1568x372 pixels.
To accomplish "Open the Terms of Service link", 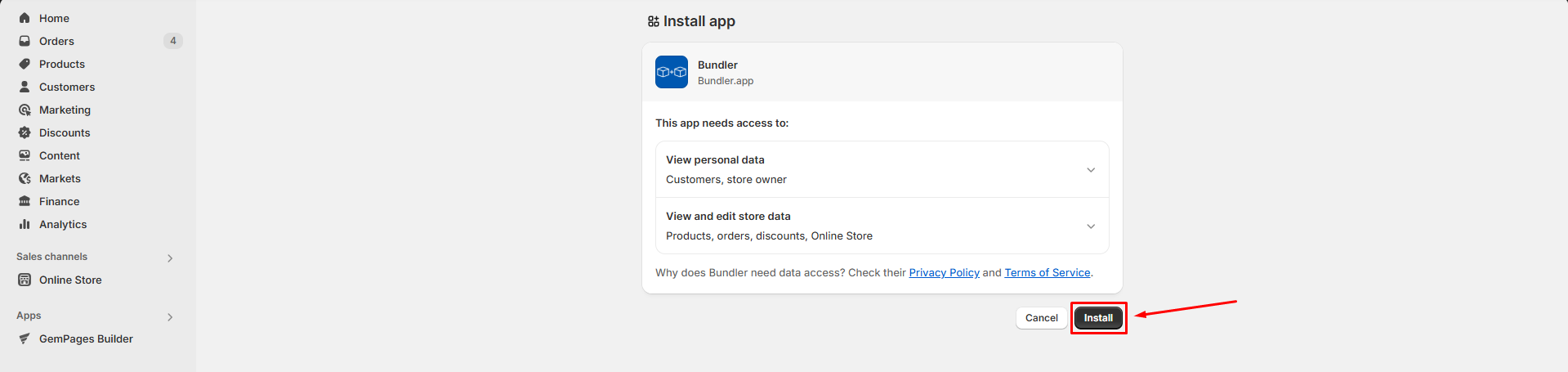I will pyautogui.click(x=1047, y=273).
